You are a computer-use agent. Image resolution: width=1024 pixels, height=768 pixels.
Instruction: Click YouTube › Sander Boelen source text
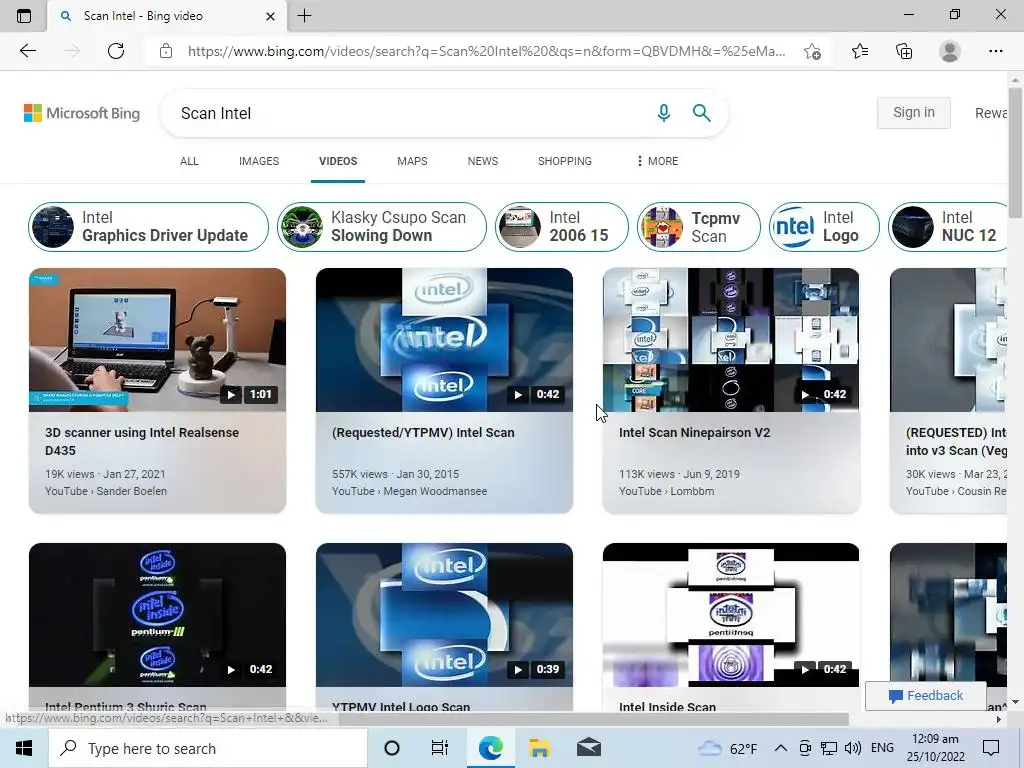[x=106, y=491]
